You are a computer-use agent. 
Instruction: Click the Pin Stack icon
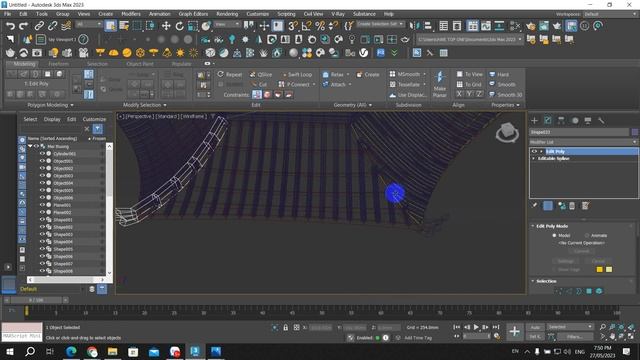click(535, 205)
